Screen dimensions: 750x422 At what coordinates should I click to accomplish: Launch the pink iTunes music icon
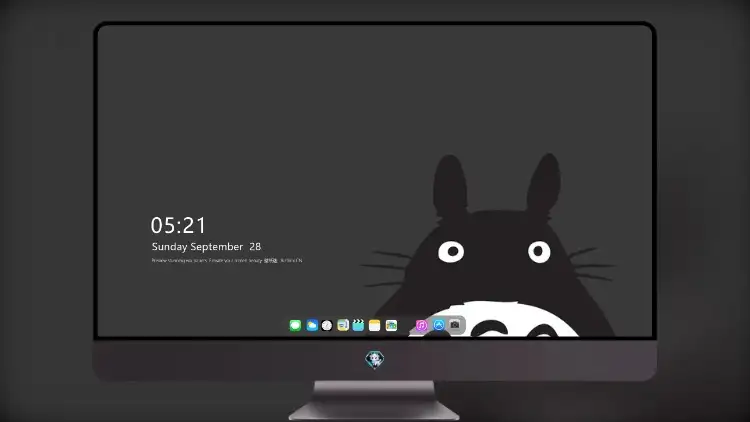click(421, 325)
